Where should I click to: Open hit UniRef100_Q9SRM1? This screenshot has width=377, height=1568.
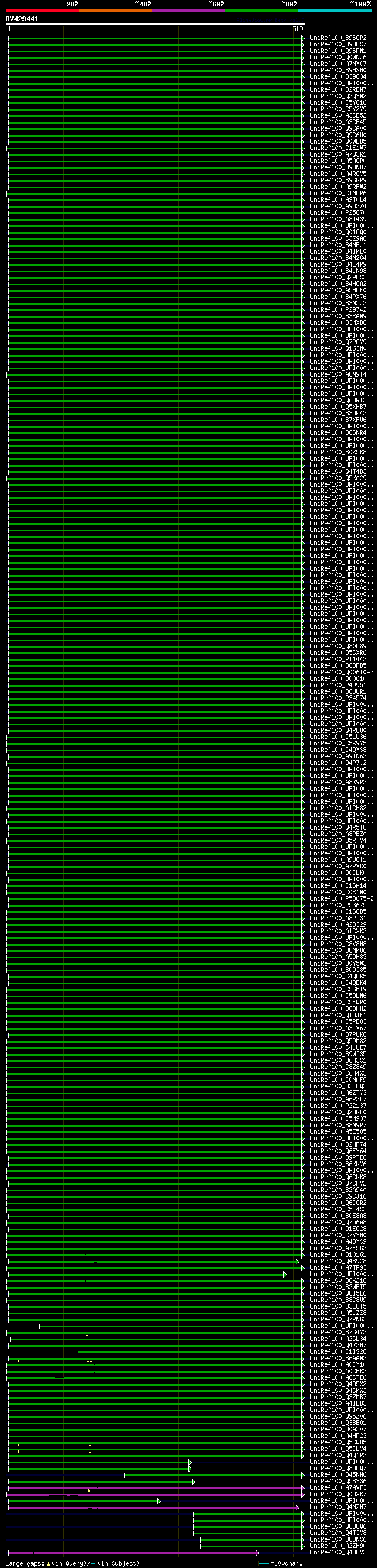[338, 51]
